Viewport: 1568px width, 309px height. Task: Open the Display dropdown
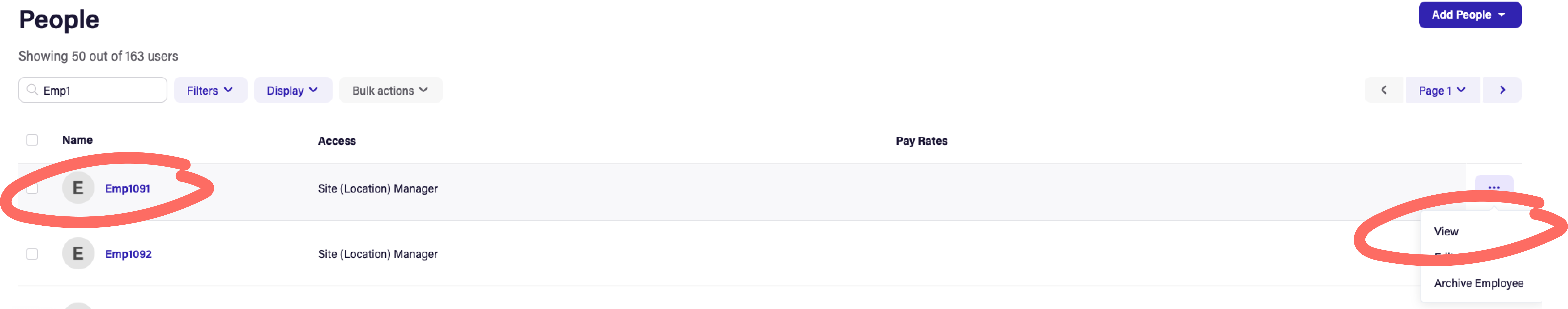pyautogui.click(x=292, y=90)
